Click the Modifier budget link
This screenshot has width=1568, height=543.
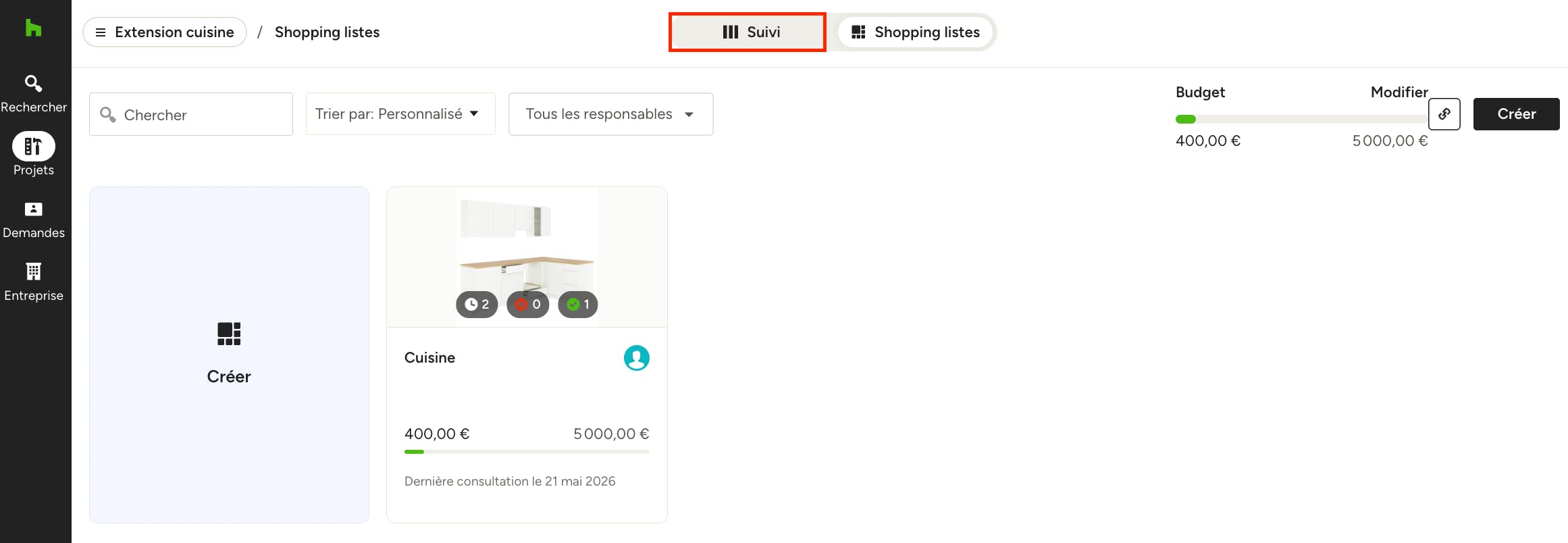click(1399, 93)
